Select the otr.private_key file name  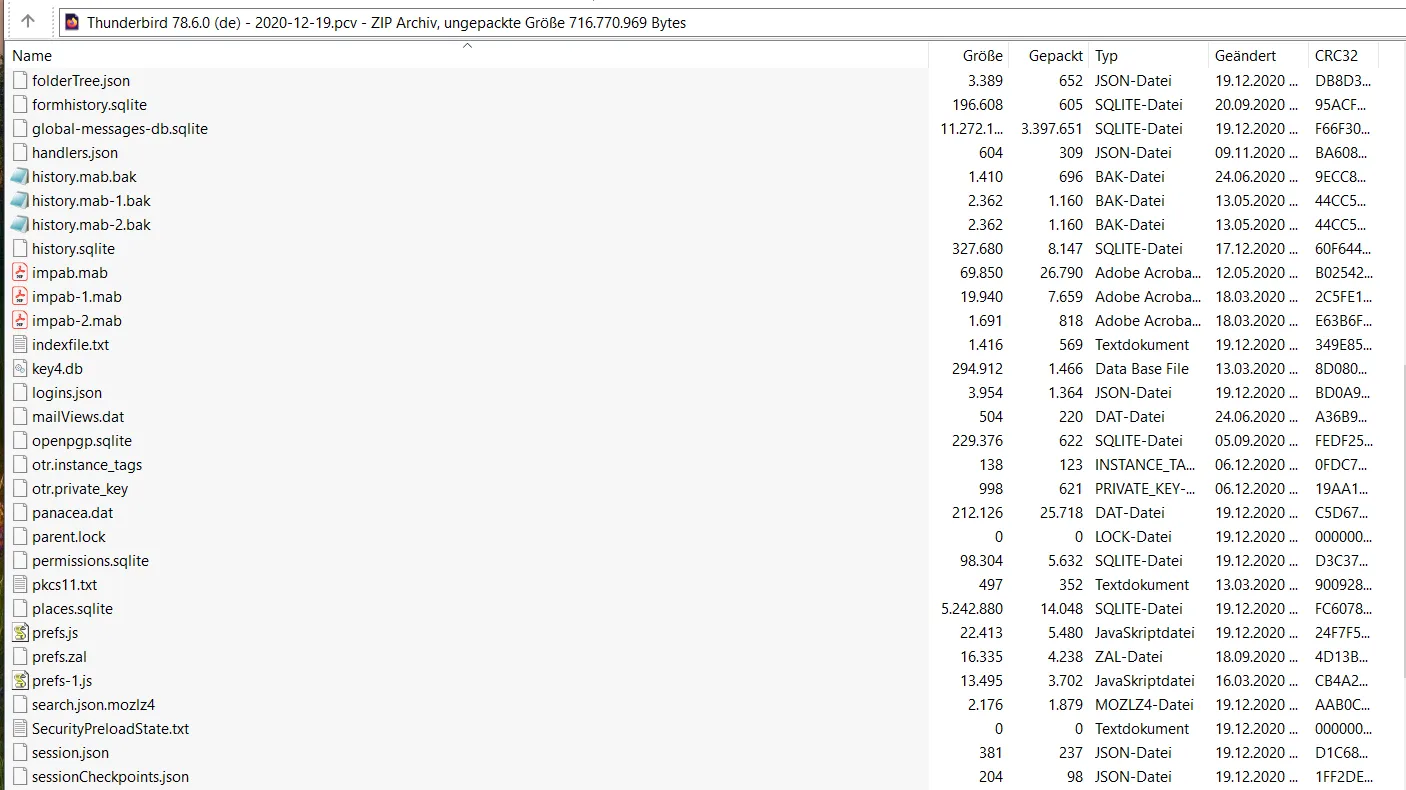80,488
